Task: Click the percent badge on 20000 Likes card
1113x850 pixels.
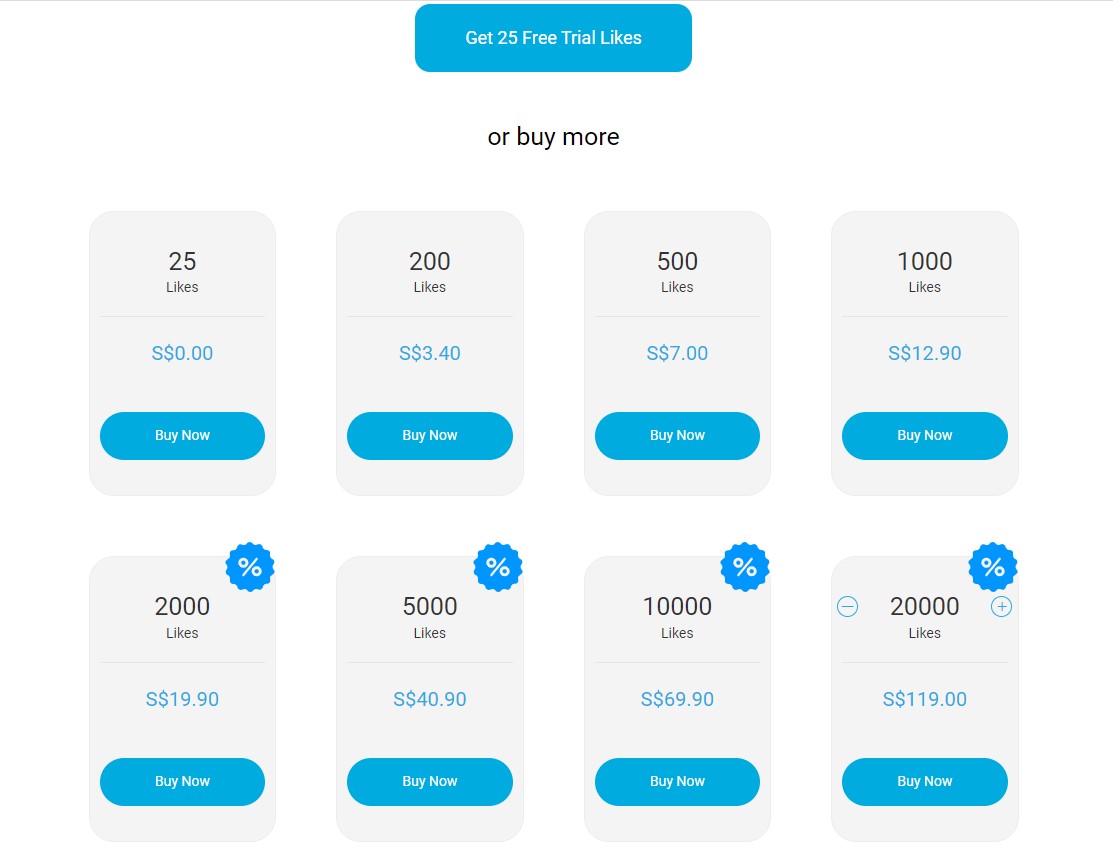Action: coord(992,567)
